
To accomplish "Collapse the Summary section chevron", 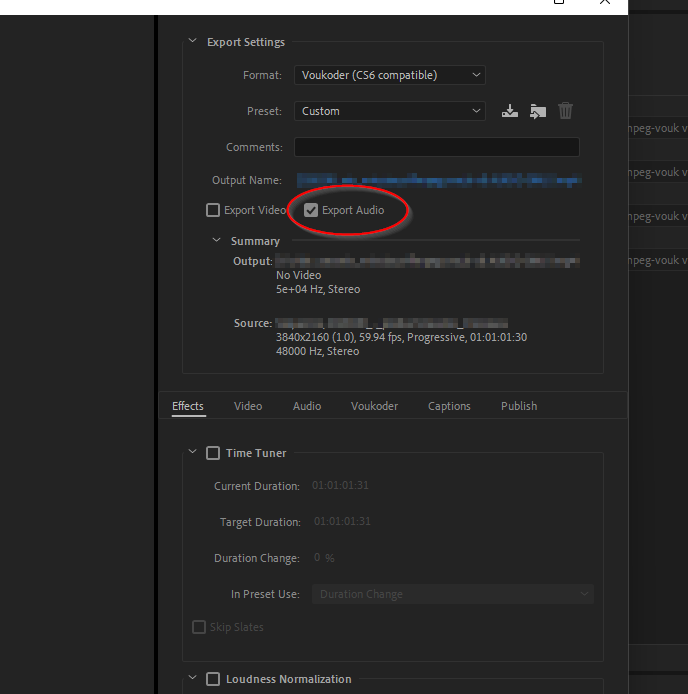I will pyautogui.click(x=217, y=241).
